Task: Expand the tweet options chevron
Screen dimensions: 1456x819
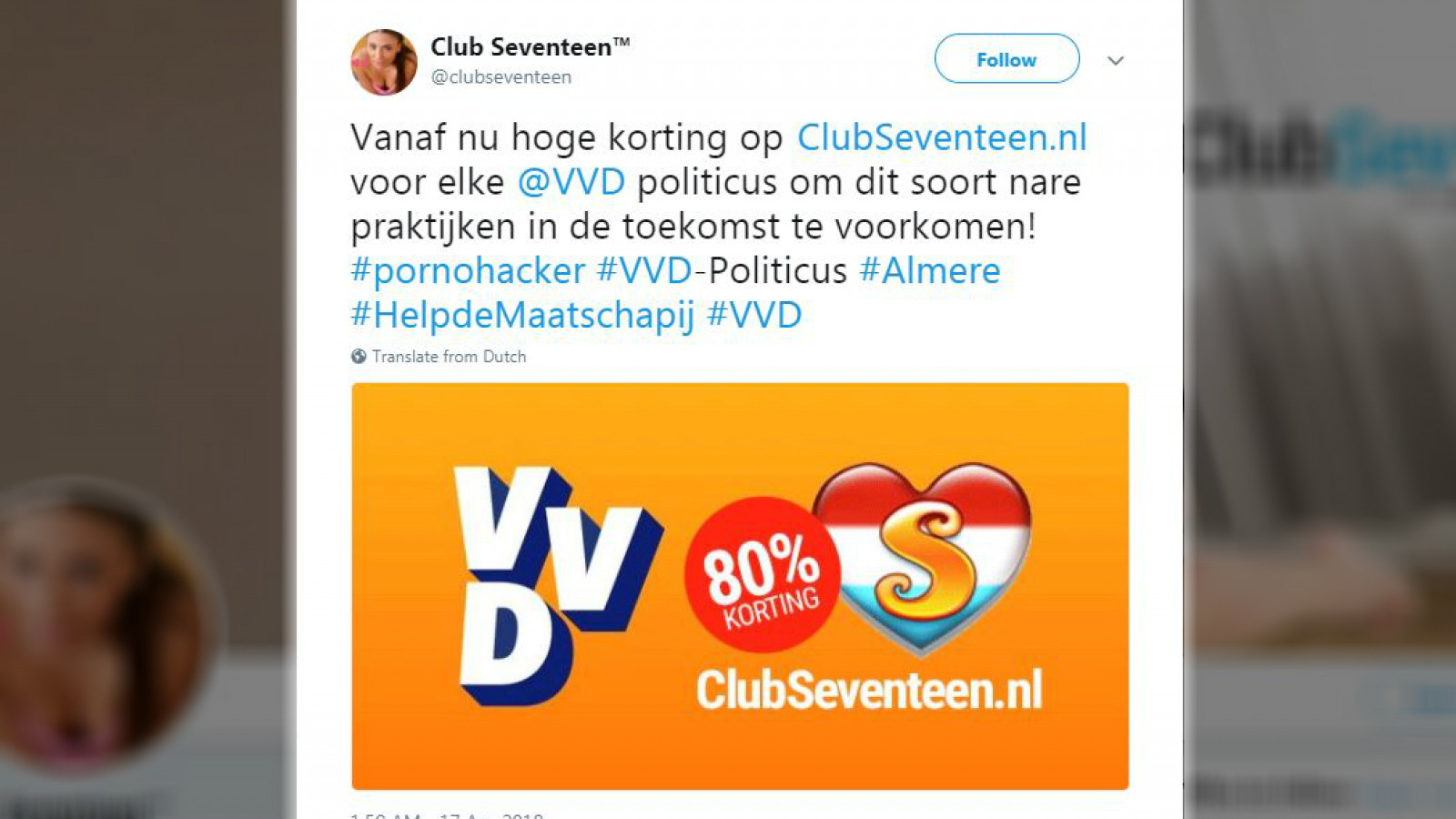Action: click(1116, 61)
